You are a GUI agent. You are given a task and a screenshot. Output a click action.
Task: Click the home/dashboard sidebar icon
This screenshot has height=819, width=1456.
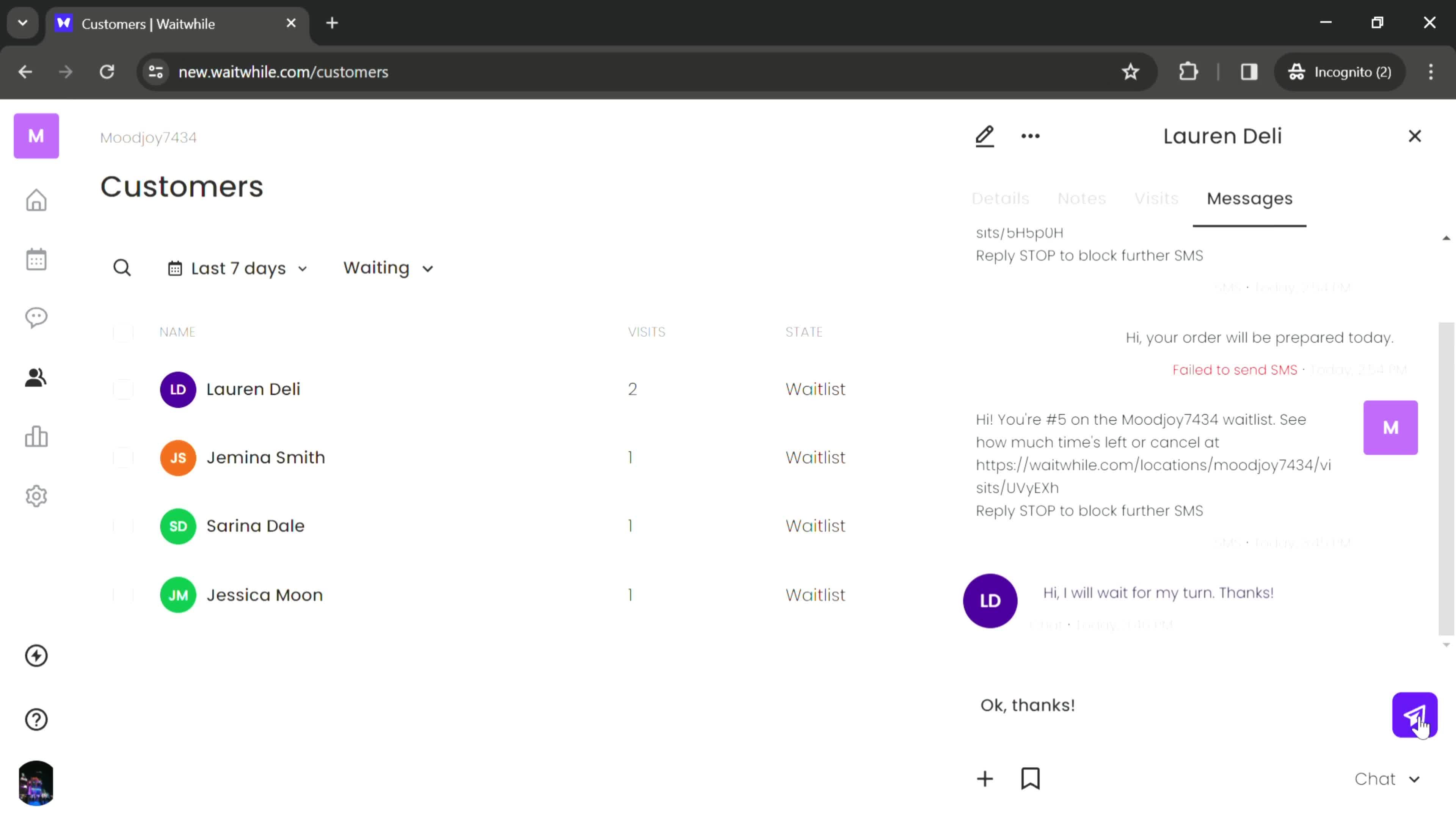click(x=36, y=200)
